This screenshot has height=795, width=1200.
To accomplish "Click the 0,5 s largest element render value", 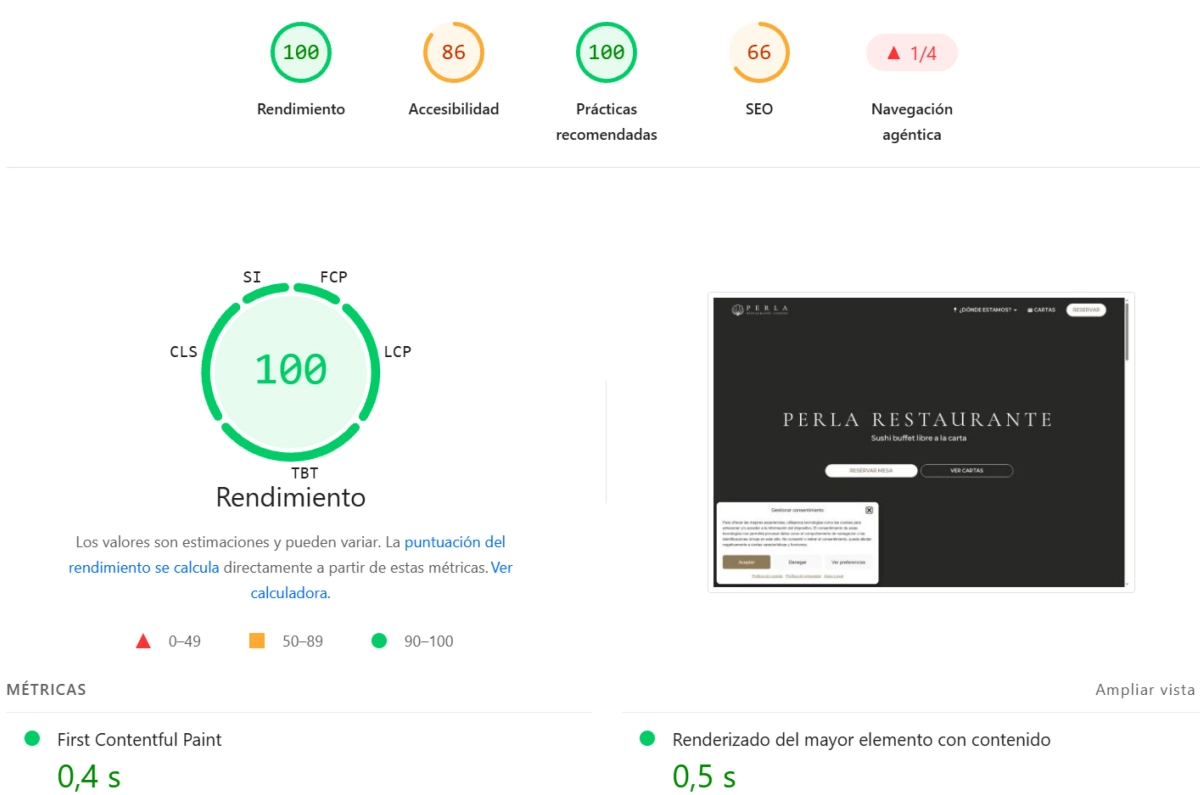I will pos(704,776).
